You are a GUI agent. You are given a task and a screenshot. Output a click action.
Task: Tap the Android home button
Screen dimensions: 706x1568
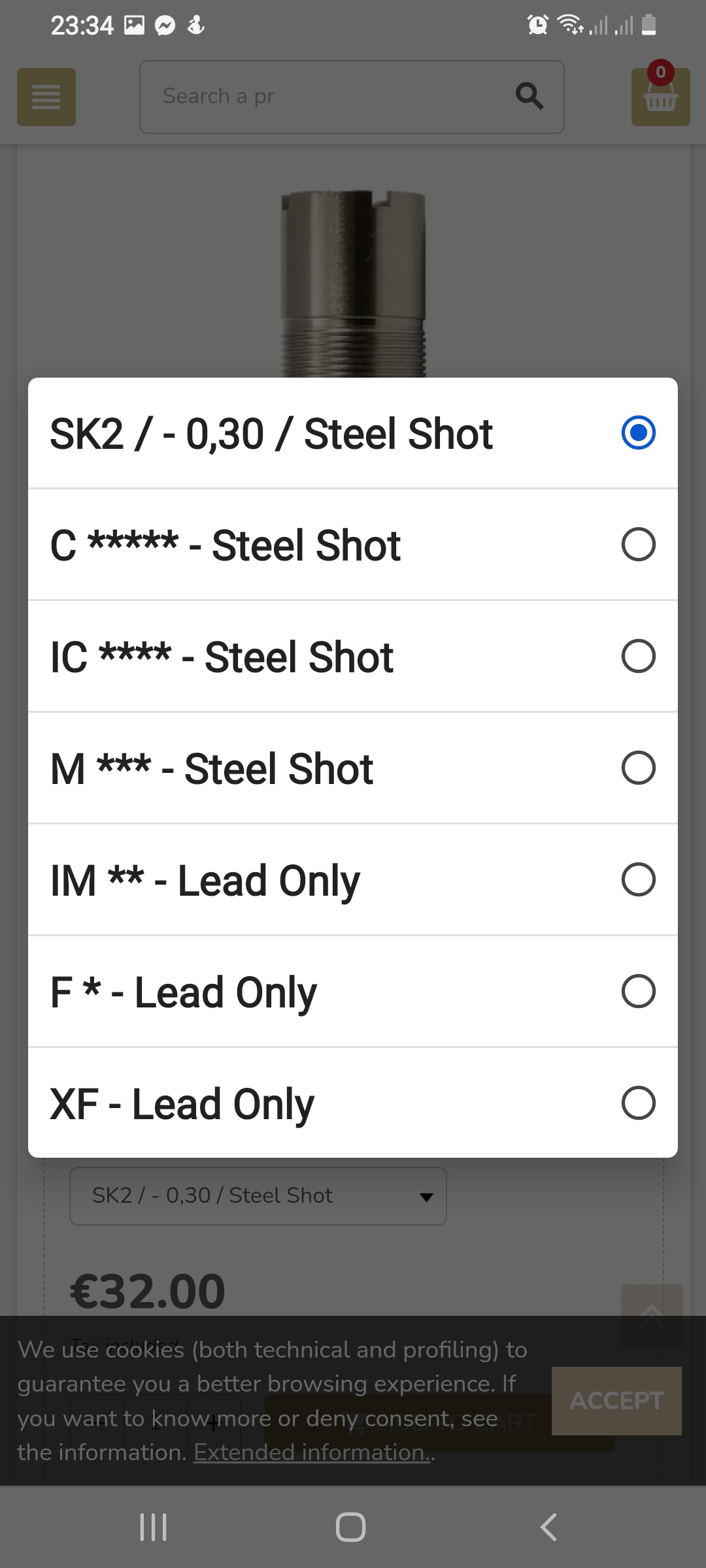pos(351,1527)
